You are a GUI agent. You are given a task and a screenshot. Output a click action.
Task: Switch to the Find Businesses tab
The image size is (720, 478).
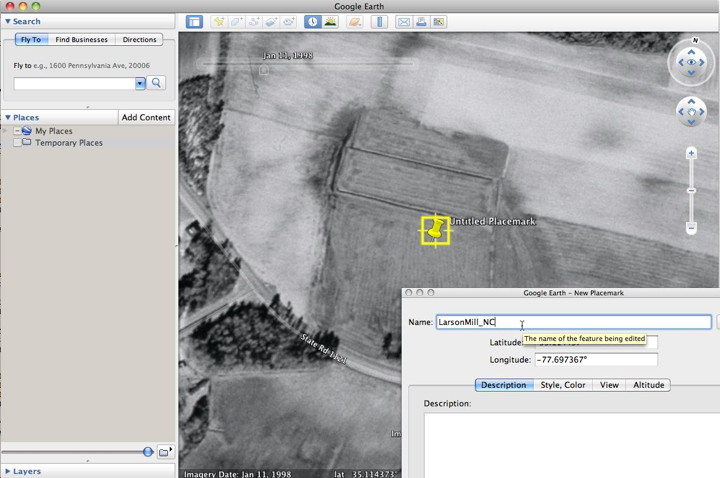pyautogui.click(x=82, y=40)
